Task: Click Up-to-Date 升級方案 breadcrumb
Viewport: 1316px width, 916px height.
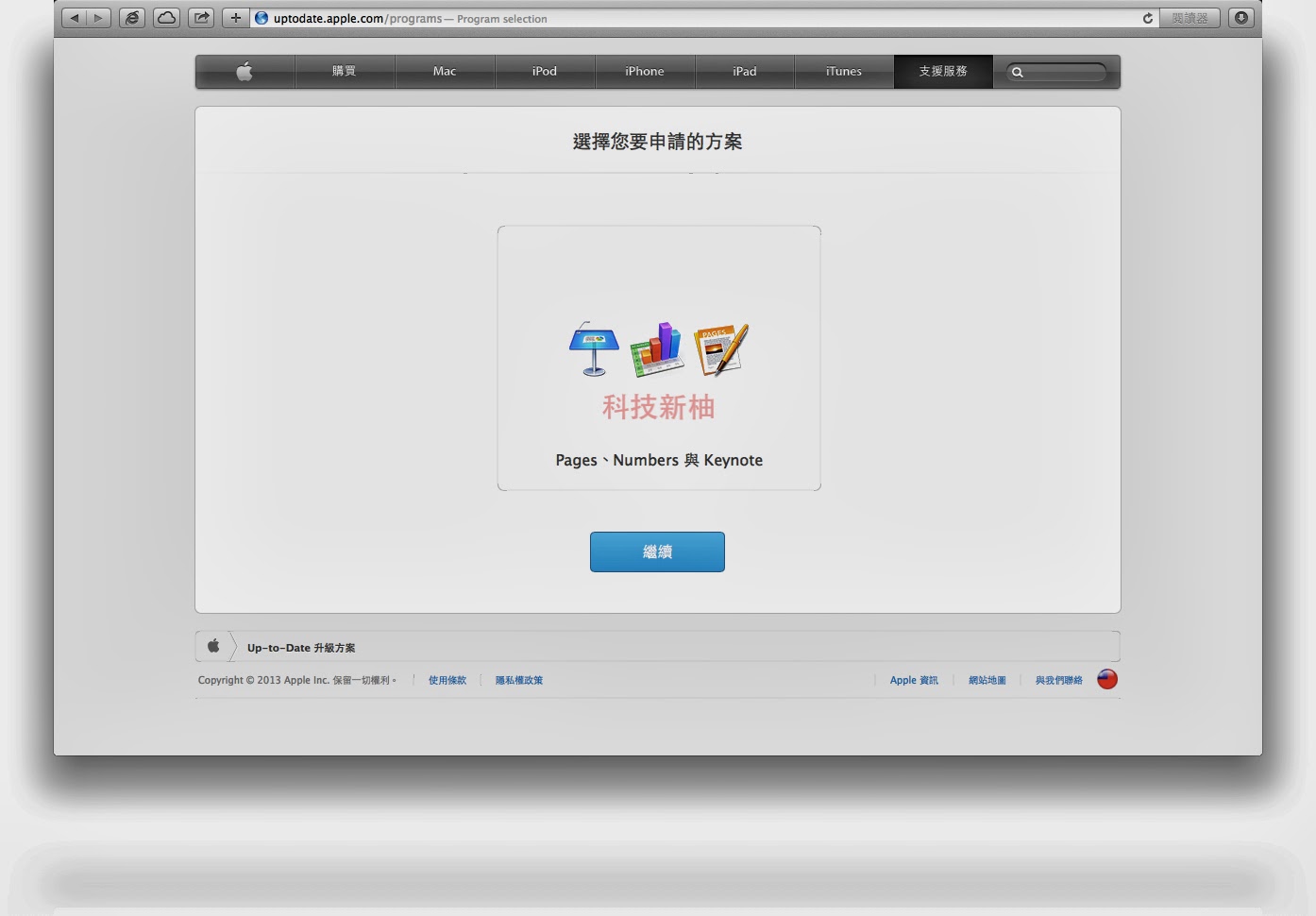Action: 301,648
